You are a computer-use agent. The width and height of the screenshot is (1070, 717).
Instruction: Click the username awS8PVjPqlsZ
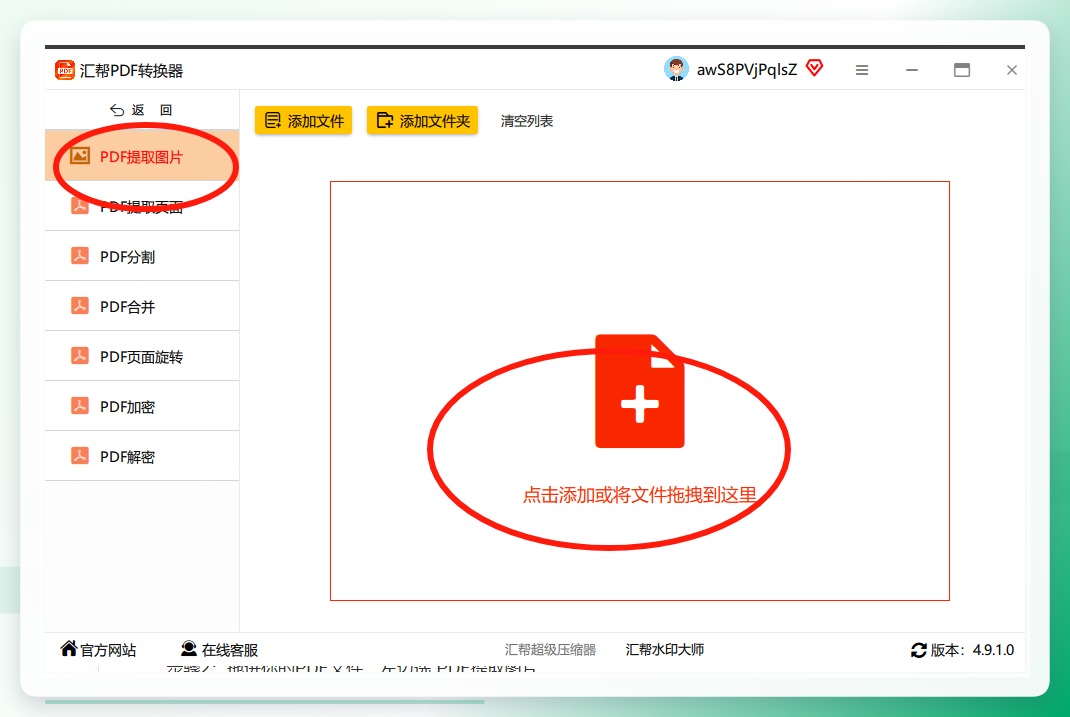coord(747,70)
